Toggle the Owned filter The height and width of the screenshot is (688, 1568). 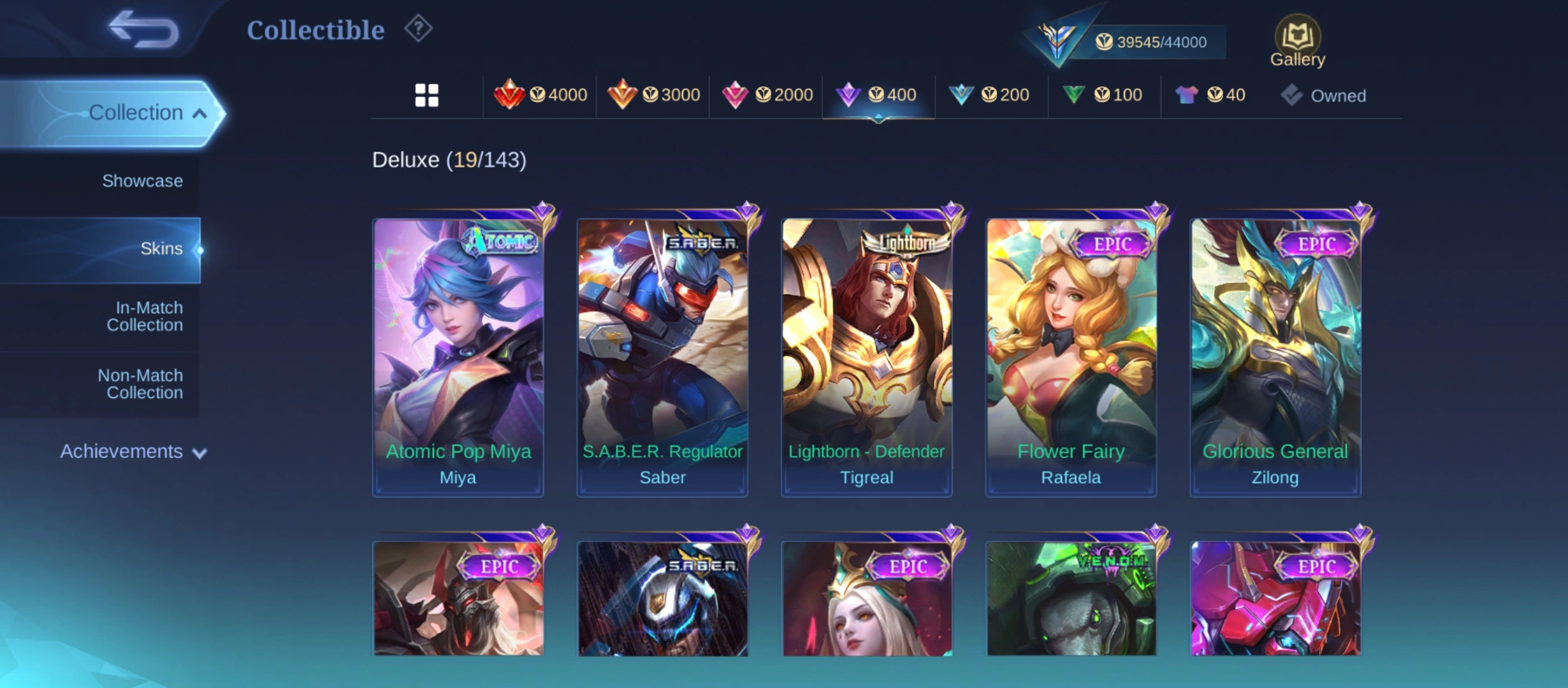(x=1323, y=96)
